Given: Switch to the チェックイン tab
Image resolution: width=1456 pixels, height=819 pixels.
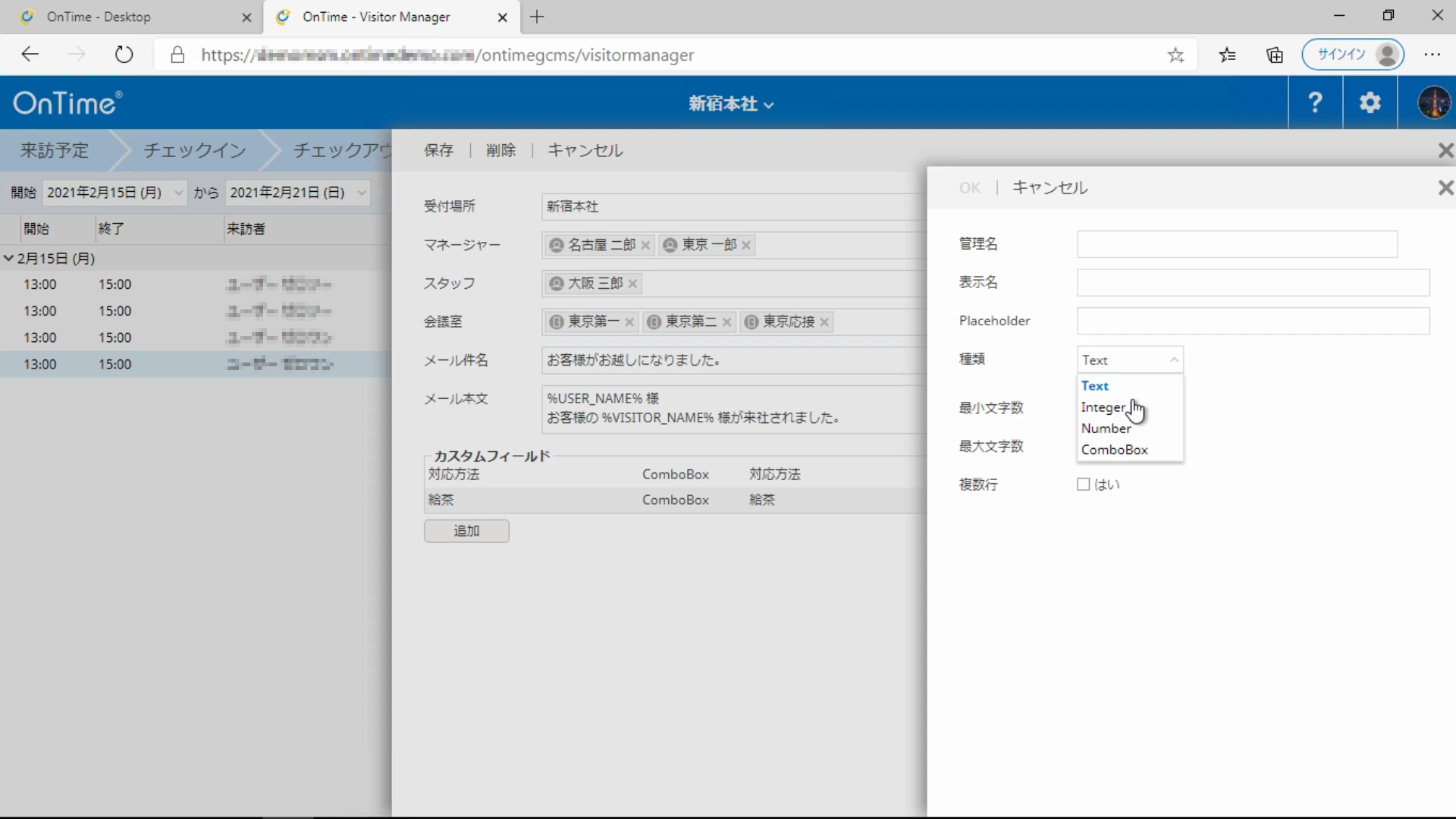Looking at the screenshot, I should coord(195,150).
